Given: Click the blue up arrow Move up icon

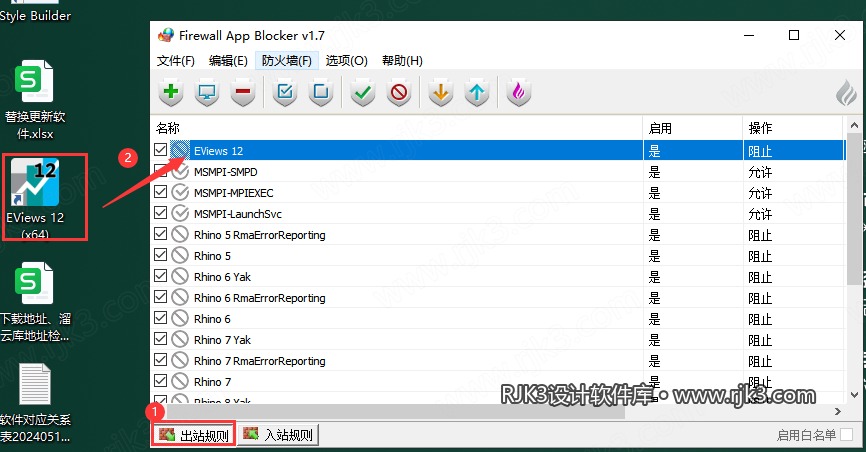Looking at the screenshot, I should coord(477,92).
